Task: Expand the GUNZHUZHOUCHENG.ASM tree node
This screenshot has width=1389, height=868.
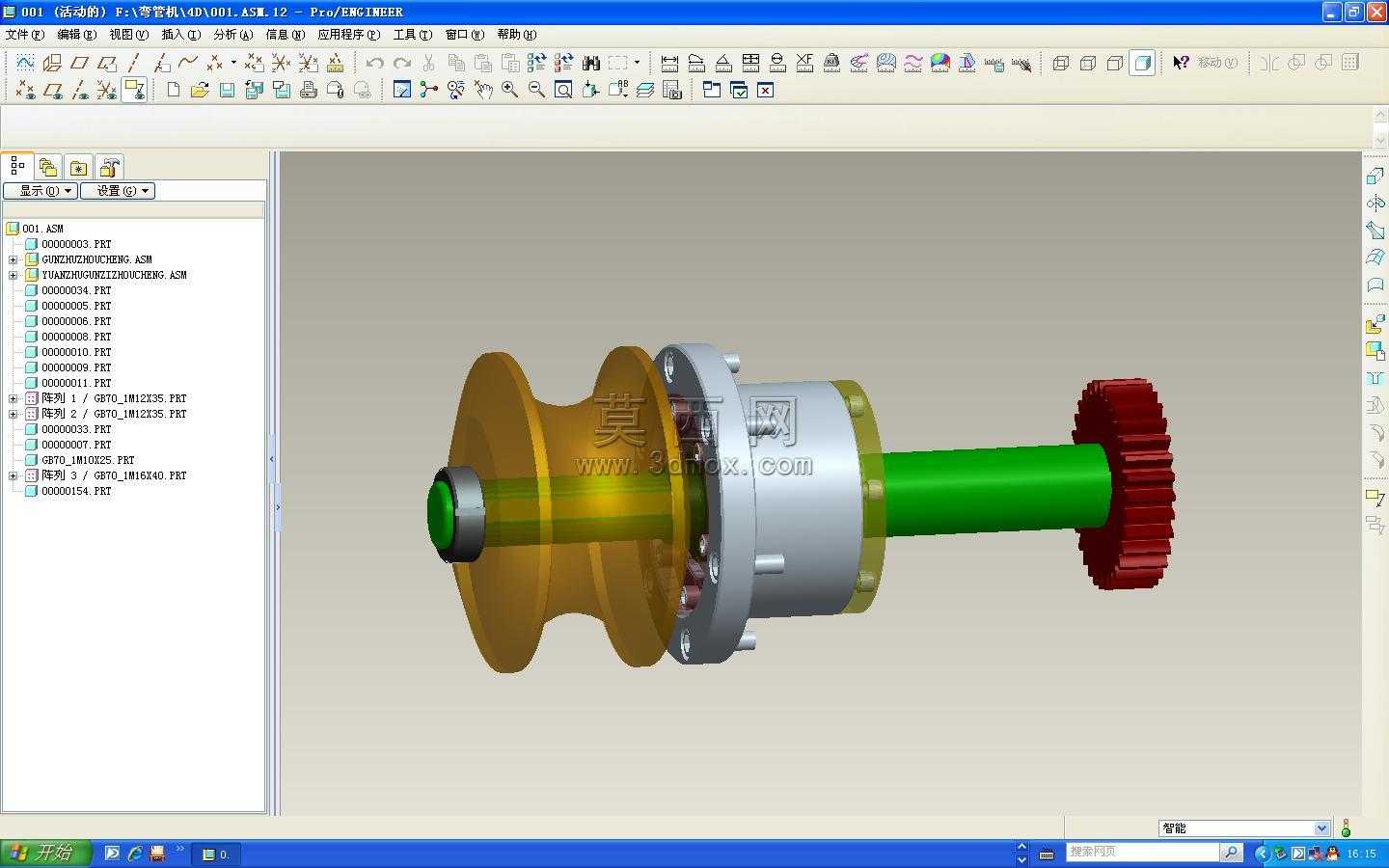Action: [13, 259]
